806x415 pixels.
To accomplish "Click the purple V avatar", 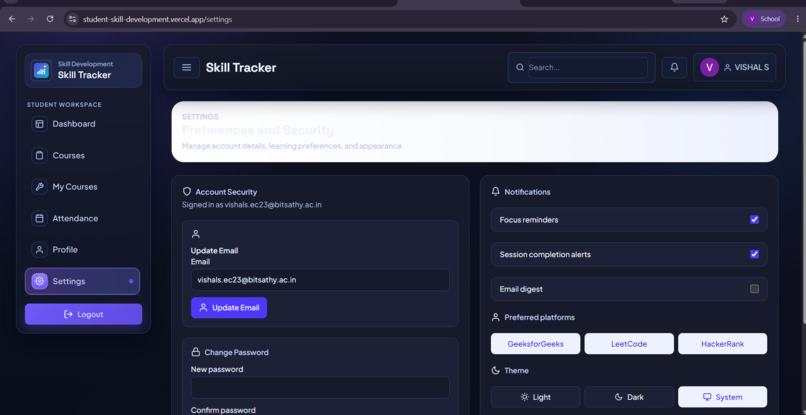I will tap(709, 67).
